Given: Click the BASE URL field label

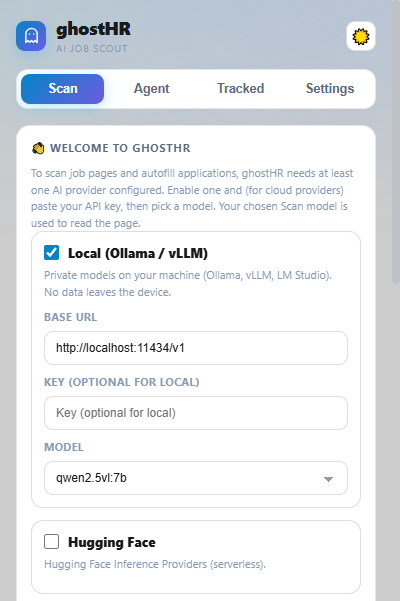Looking at the screenshot, I should [70, 317].
